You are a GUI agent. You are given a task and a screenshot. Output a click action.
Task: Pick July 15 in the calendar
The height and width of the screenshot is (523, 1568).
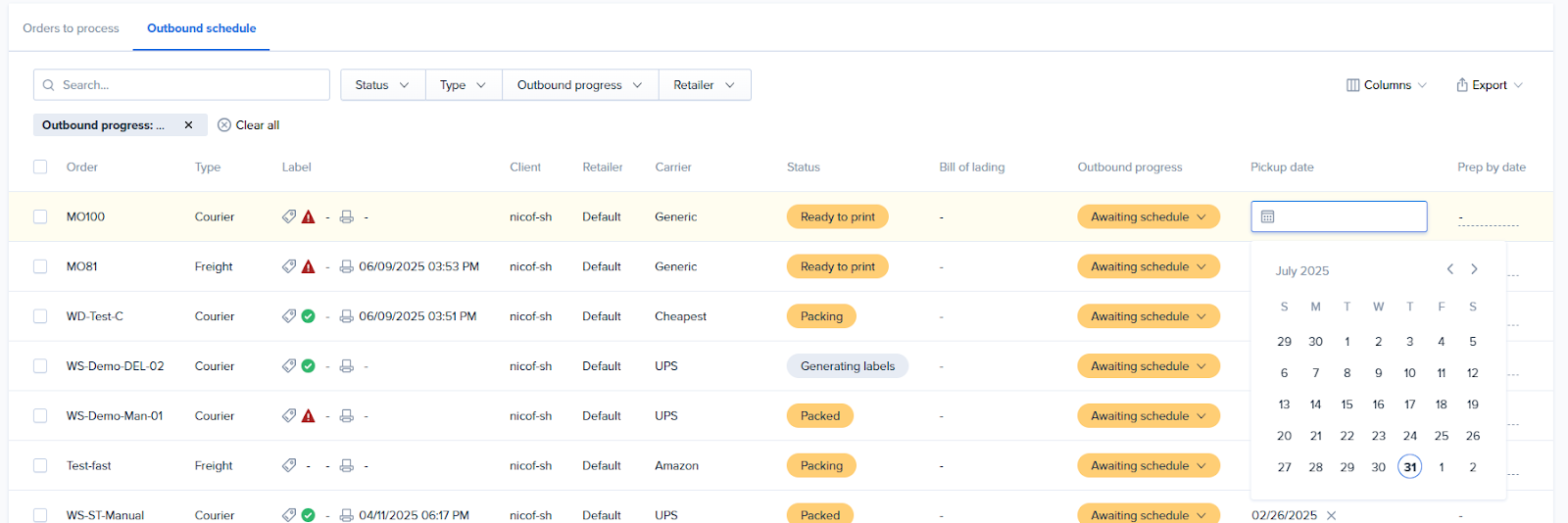coord(1347,404)
